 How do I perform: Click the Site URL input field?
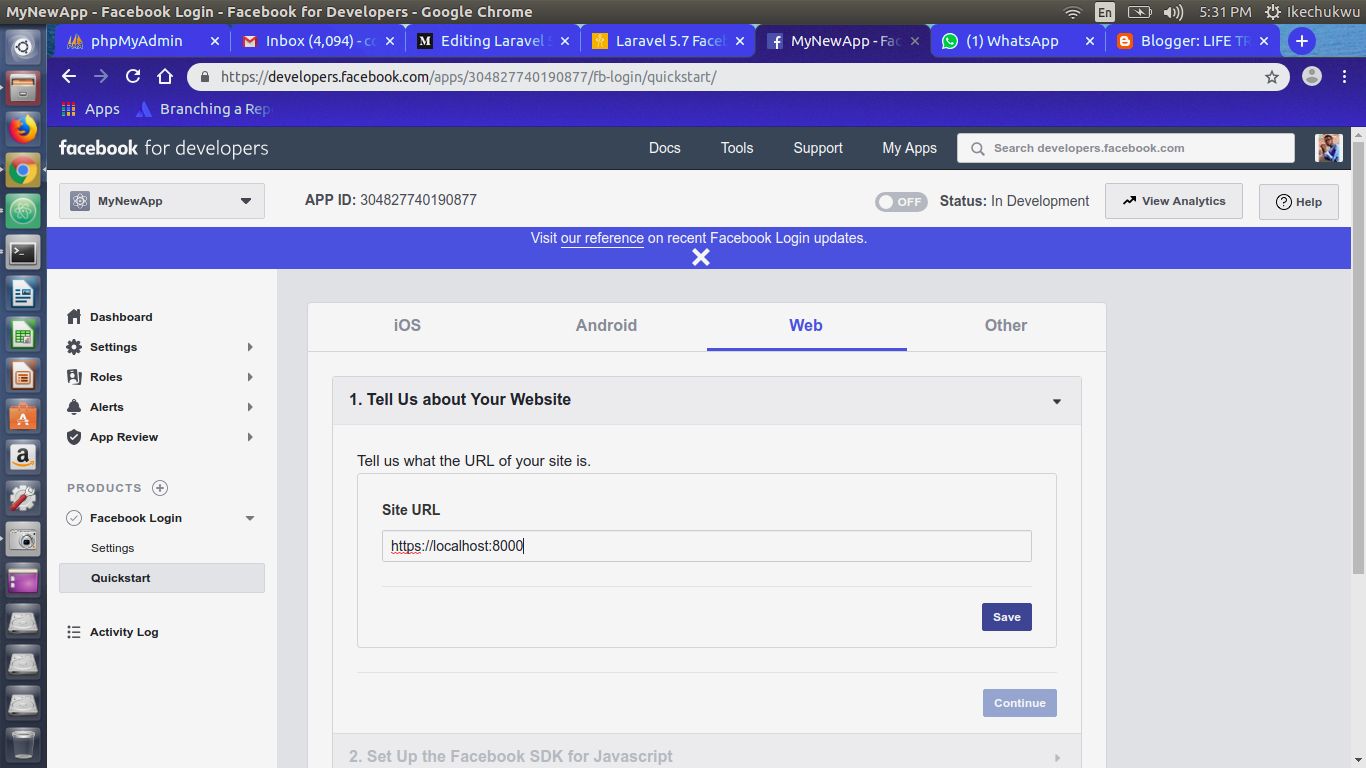pos(706,546)
